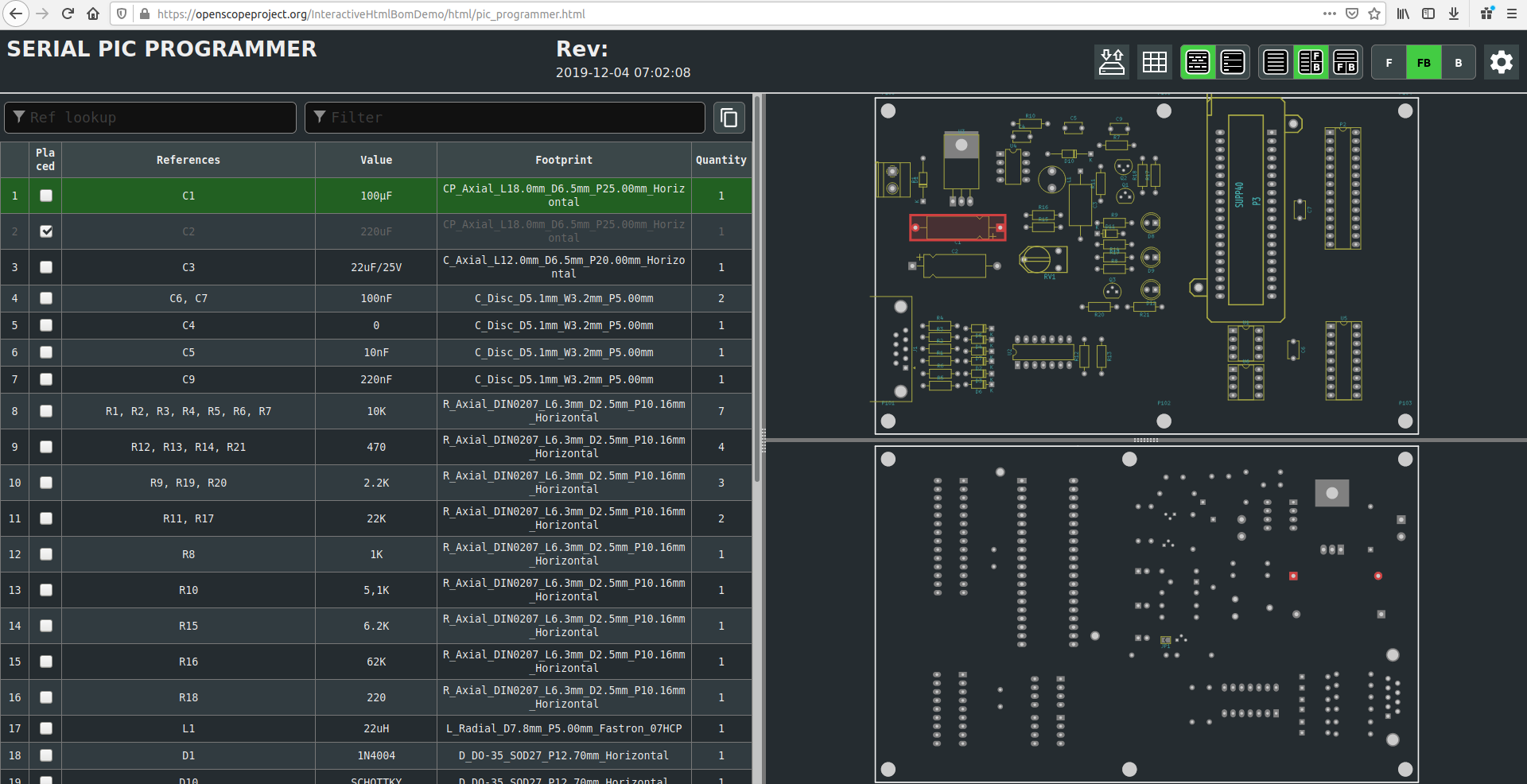Image resolution: width=1527 pixels, height=784 pixels.
Task: Select the grouped BOM view icon
Action: pyautogui.click(x=1197, y=62)
